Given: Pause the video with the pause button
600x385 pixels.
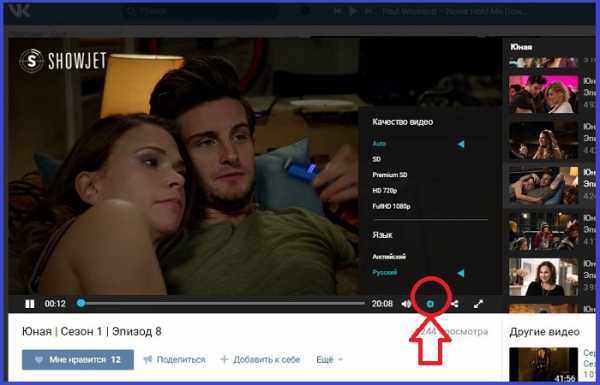Looking at the screenshot, I should [29, 304].
